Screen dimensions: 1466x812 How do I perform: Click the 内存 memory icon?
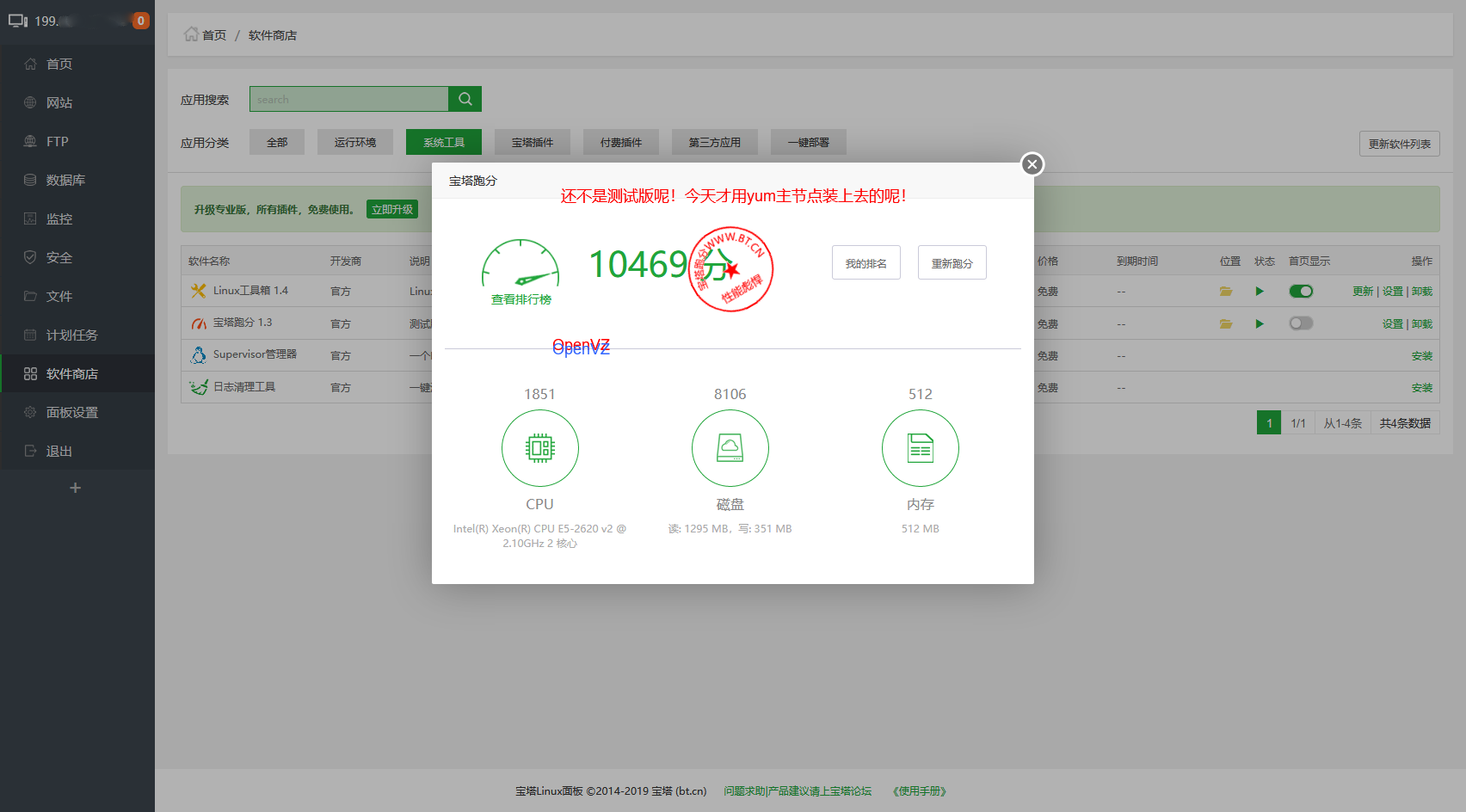point(921,448)
